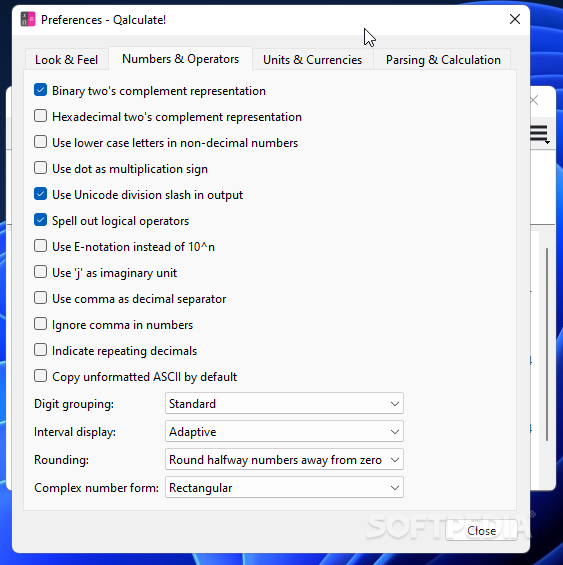Open the Rounding mode dropdown
Image resolution: width=563 pixels, height=565 pixels.
[x=284, y=459]
